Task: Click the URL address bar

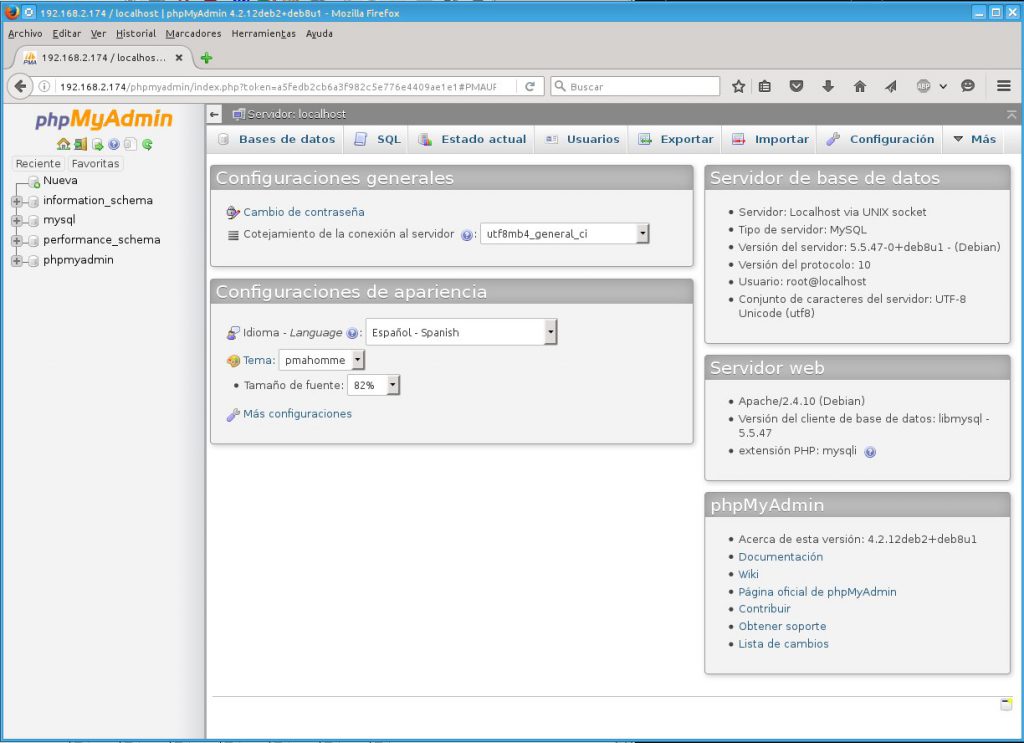Action: [x=278, y=86]
